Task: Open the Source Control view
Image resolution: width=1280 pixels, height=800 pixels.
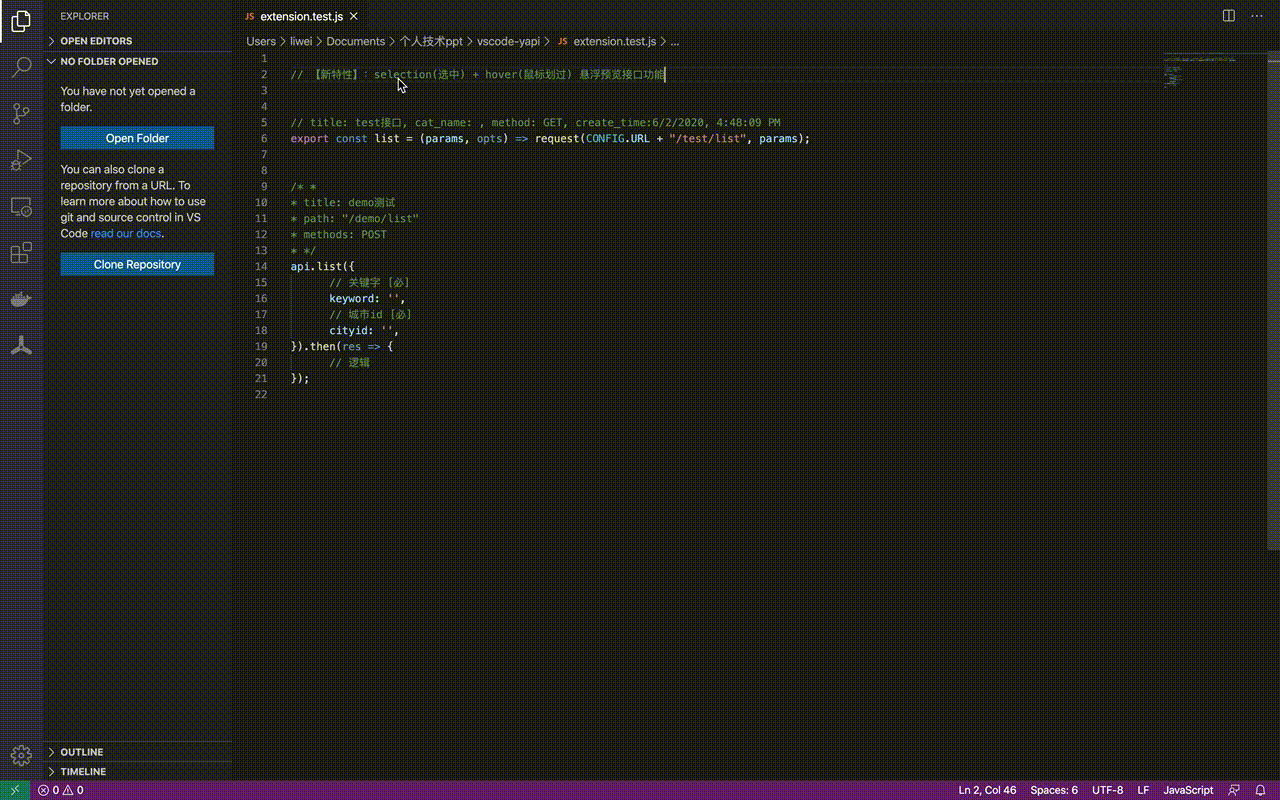Action: 20,113
